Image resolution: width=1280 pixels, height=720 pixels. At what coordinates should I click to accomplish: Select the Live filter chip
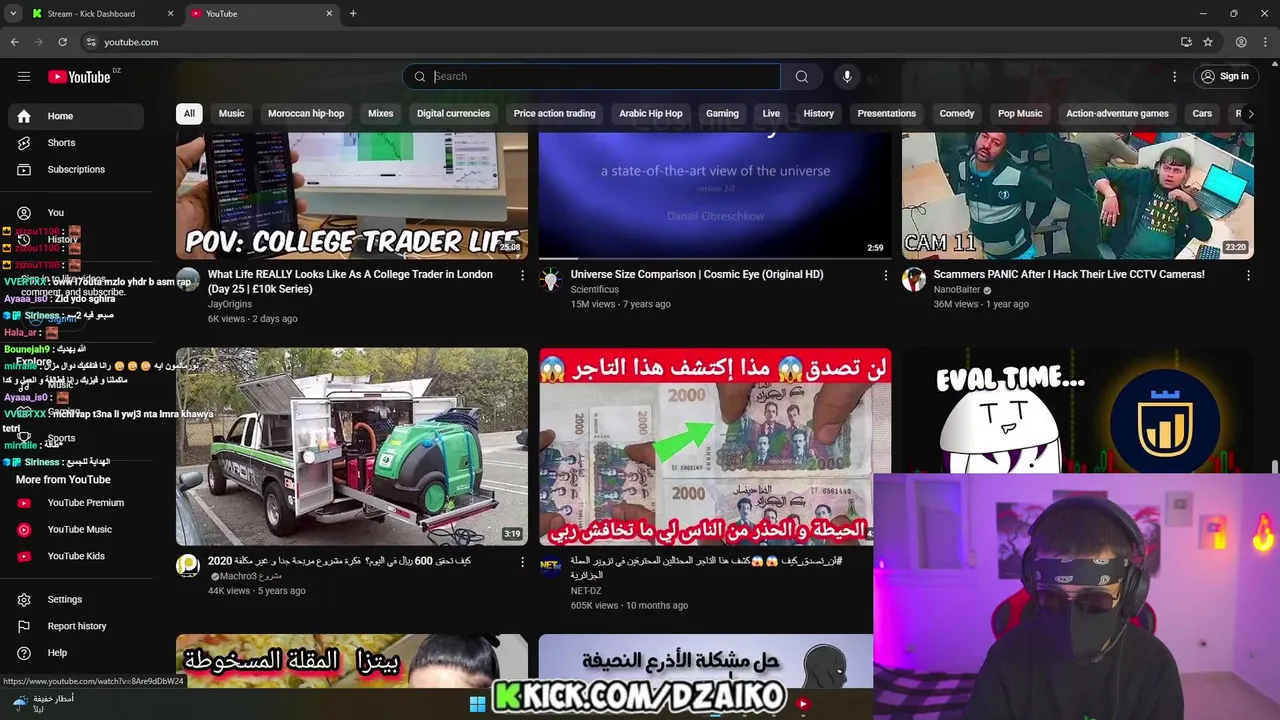(x=771, y=113)
